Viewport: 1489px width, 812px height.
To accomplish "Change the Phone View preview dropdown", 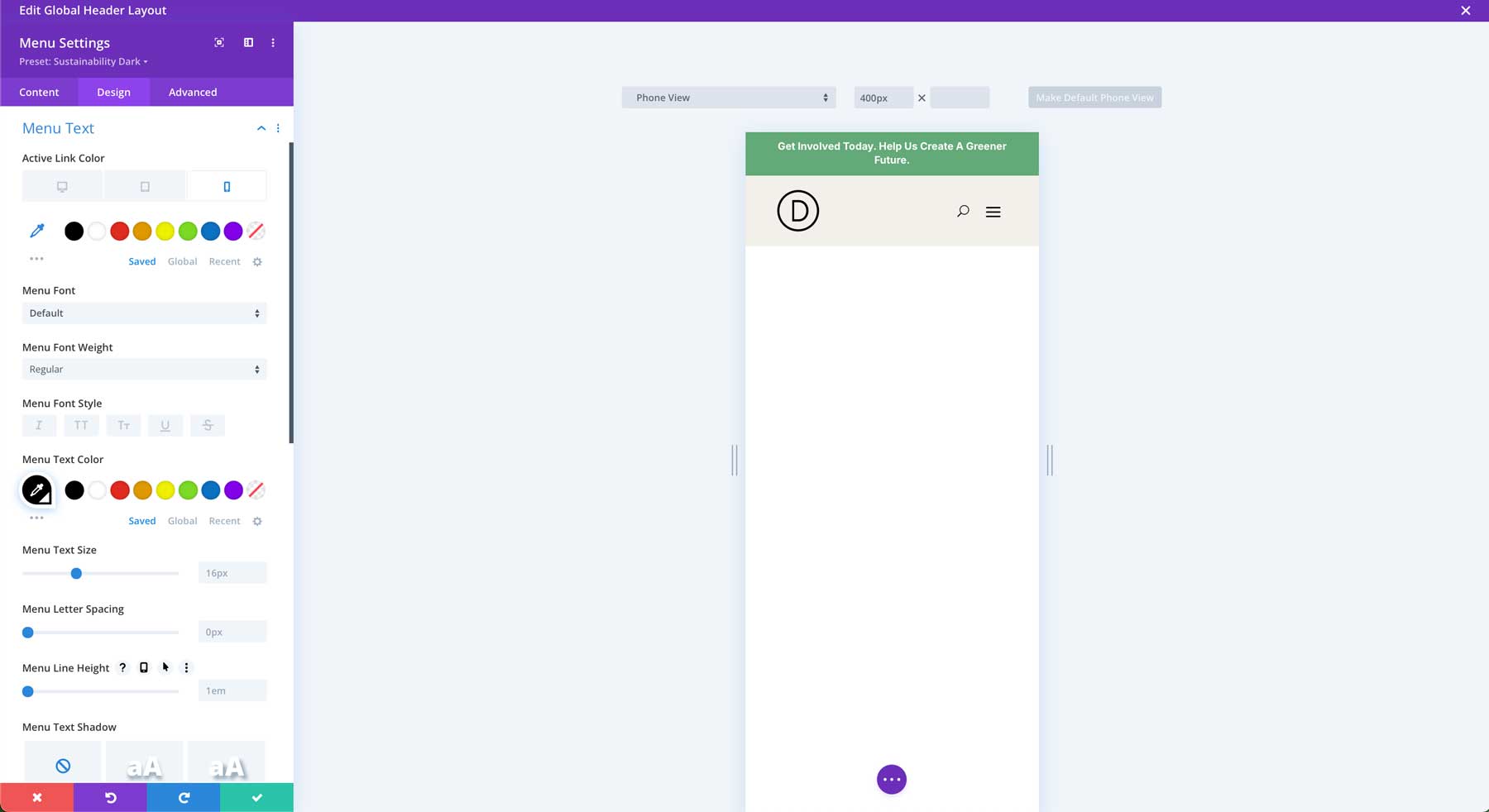I will pyautogui.click(x=728, y=97).
